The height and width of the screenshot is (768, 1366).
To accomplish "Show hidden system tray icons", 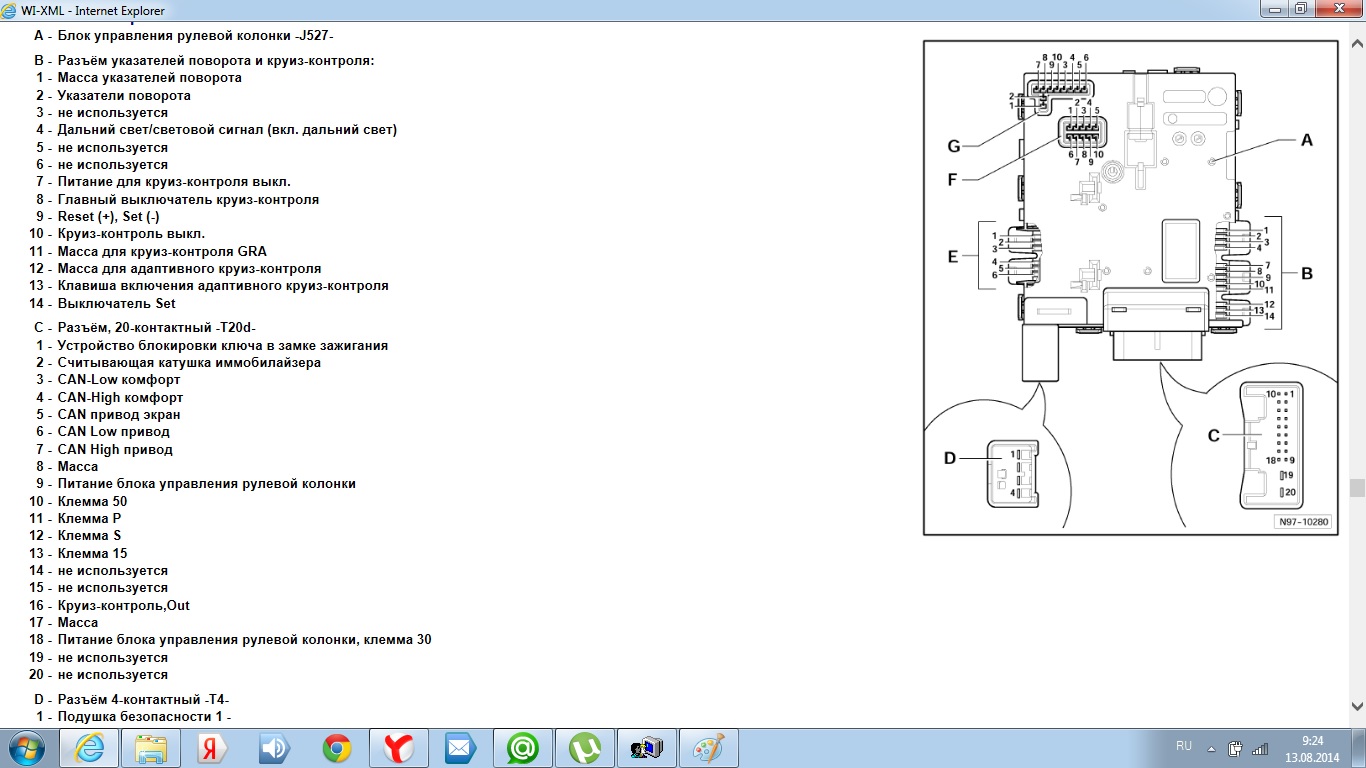I will 1212,748.
